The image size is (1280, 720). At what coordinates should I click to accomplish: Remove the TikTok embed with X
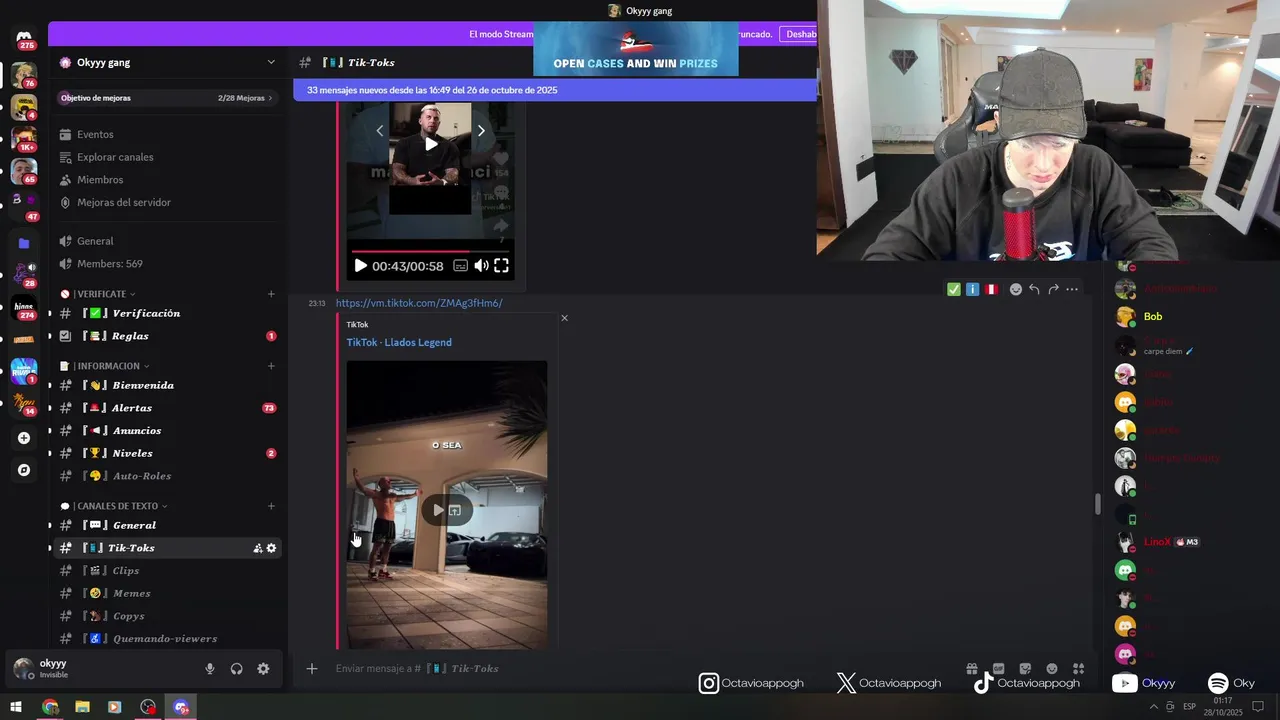(x=564, y=318)
